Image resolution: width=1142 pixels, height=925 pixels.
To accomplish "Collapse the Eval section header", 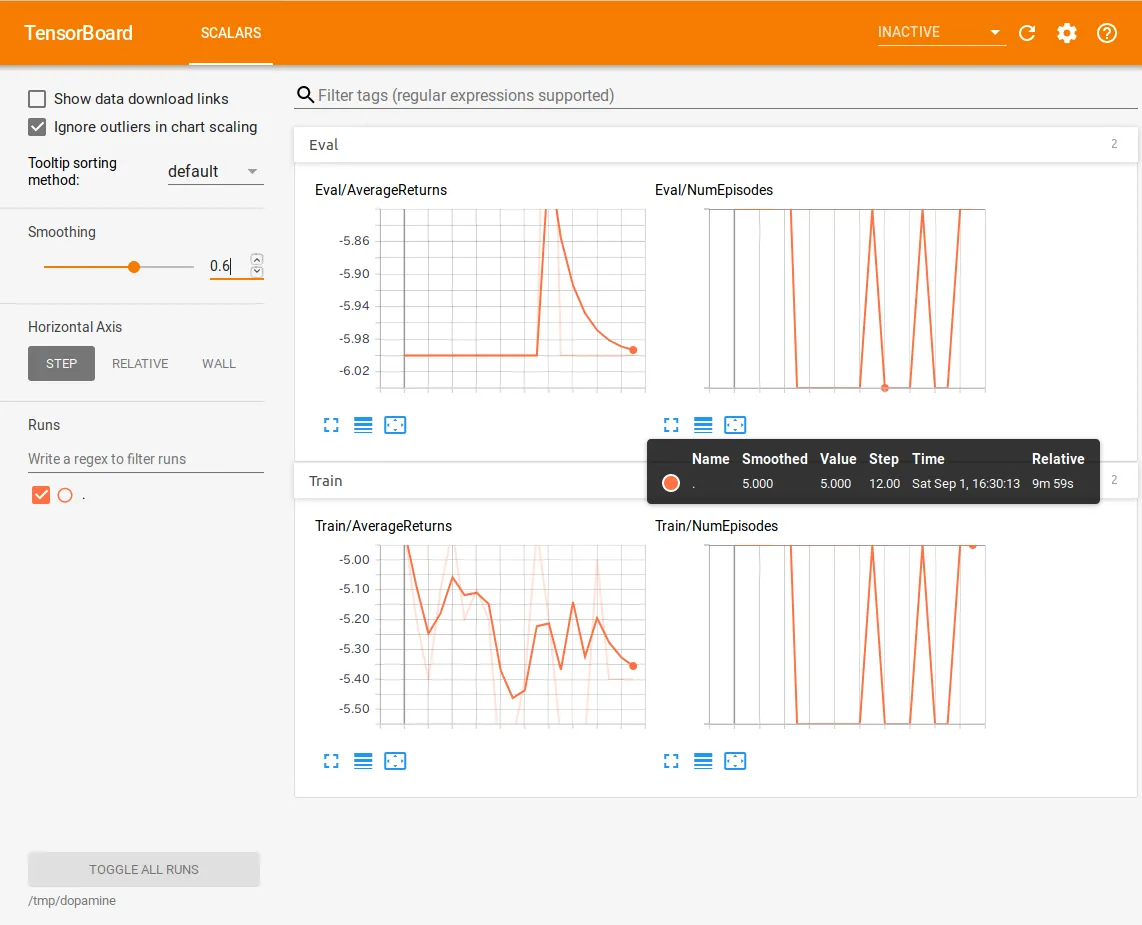I will [715, 145].
